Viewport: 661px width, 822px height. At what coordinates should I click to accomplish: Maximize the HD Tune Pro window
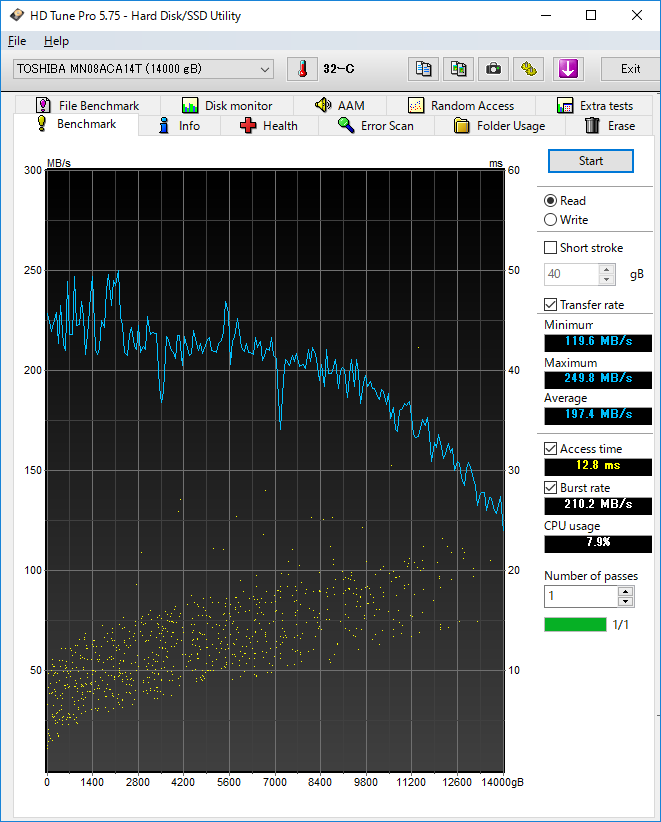(x=591, y=15)
